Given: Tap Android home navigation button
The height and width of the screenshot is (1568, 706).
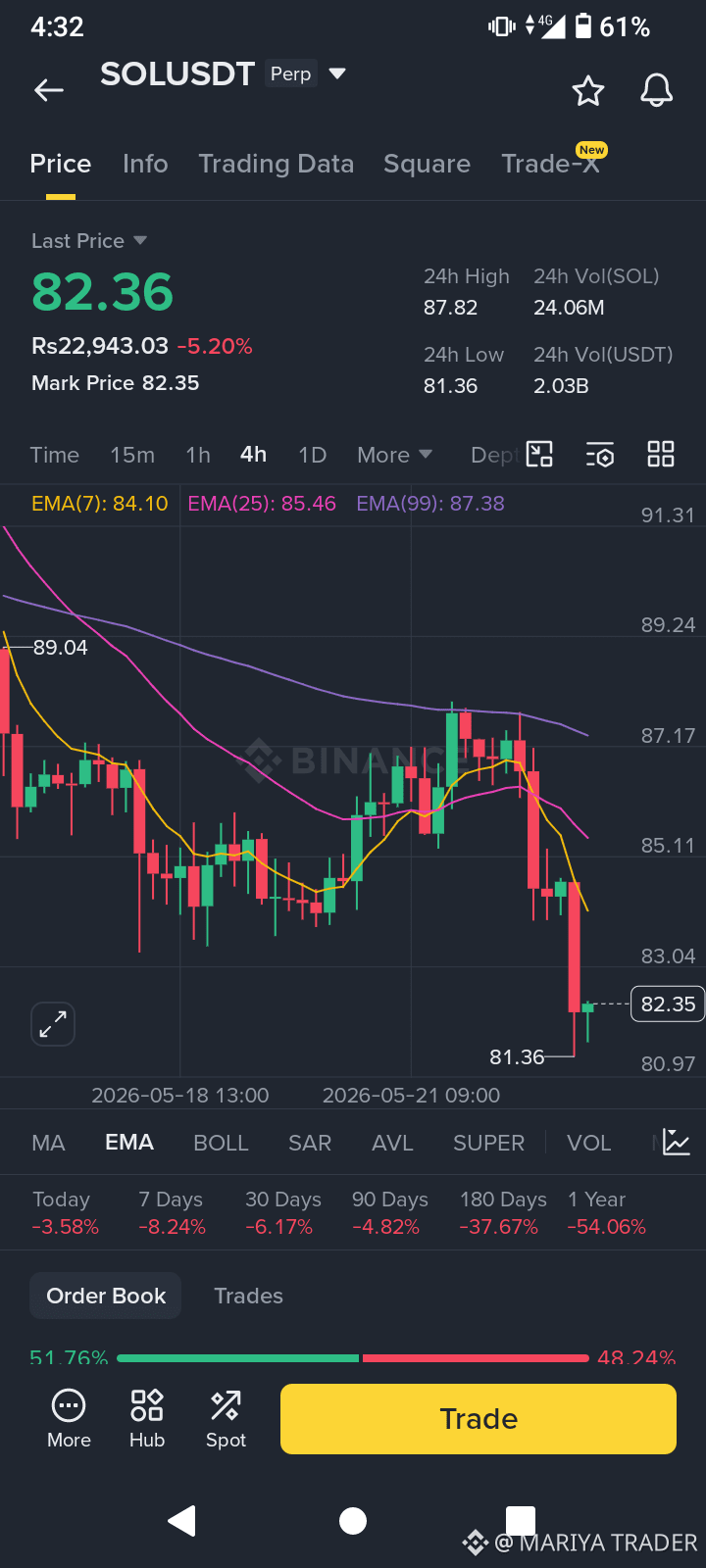Looking at the screenshot, I should tap(353, 1521).
